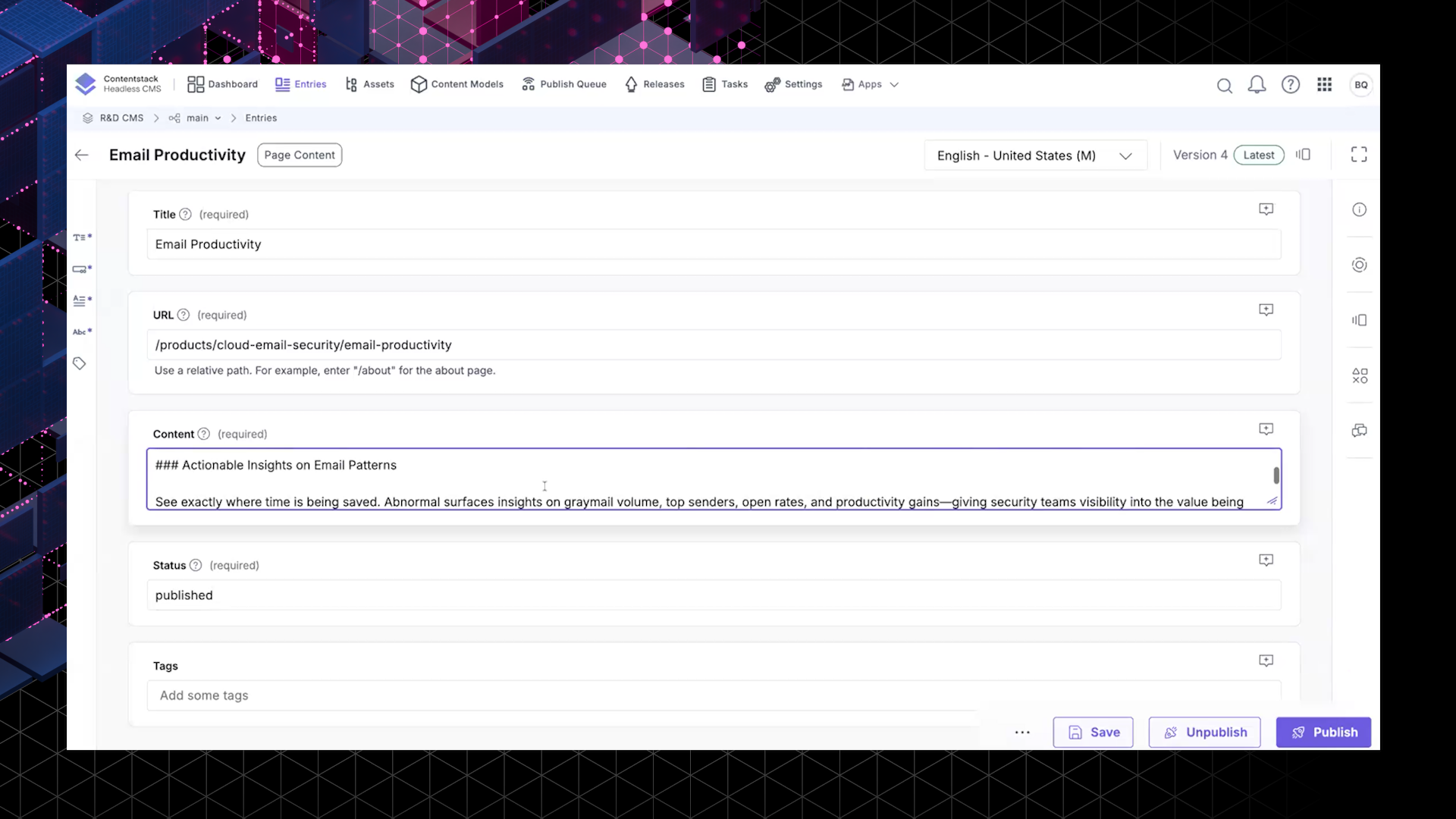Expand the Apps dropdown
The width and height of the screenshot is (1456, 819).
(x=870, y=84)
